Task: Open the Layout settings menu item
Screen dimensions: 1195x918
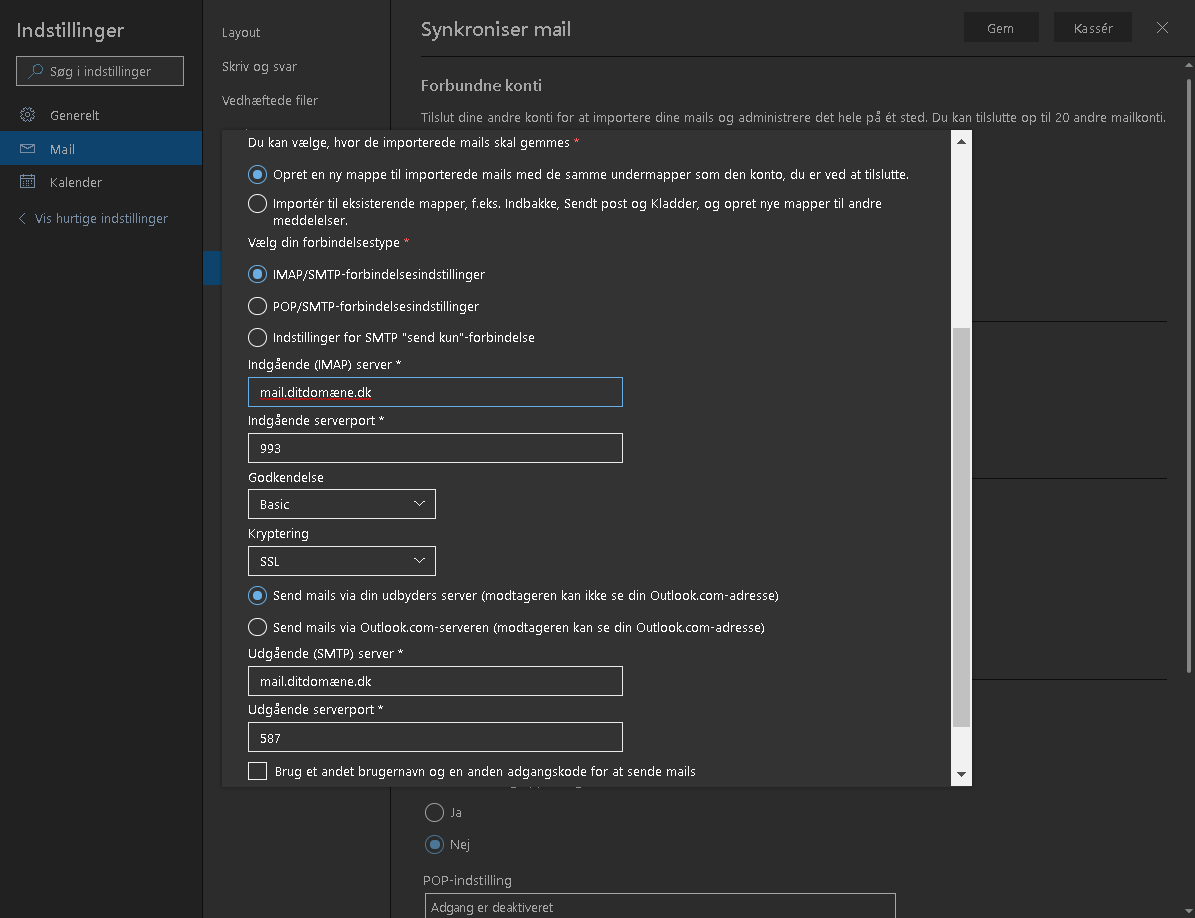Action: [x=241, y=33]
